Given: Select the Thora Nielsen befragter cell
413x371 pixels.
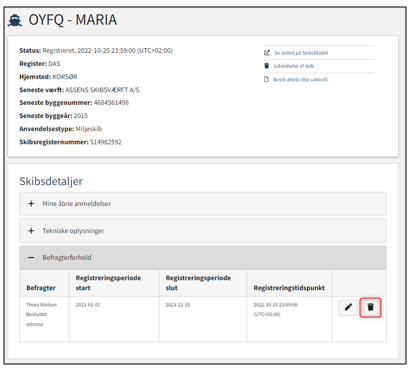Looking at the screenshot, I should click(x=44, y=319).
